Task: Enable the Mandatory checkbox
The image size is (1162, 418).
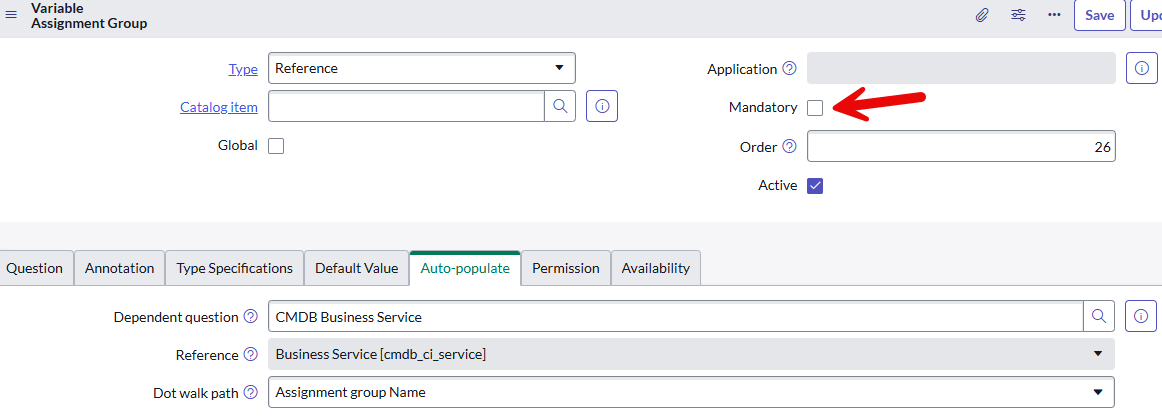Action: (815, 107)
